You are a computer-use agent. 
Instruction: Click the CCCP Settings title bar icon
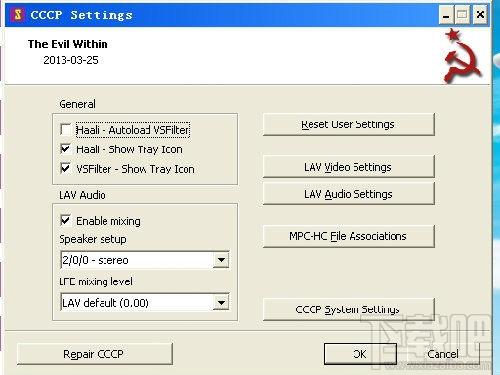point(18,15)
